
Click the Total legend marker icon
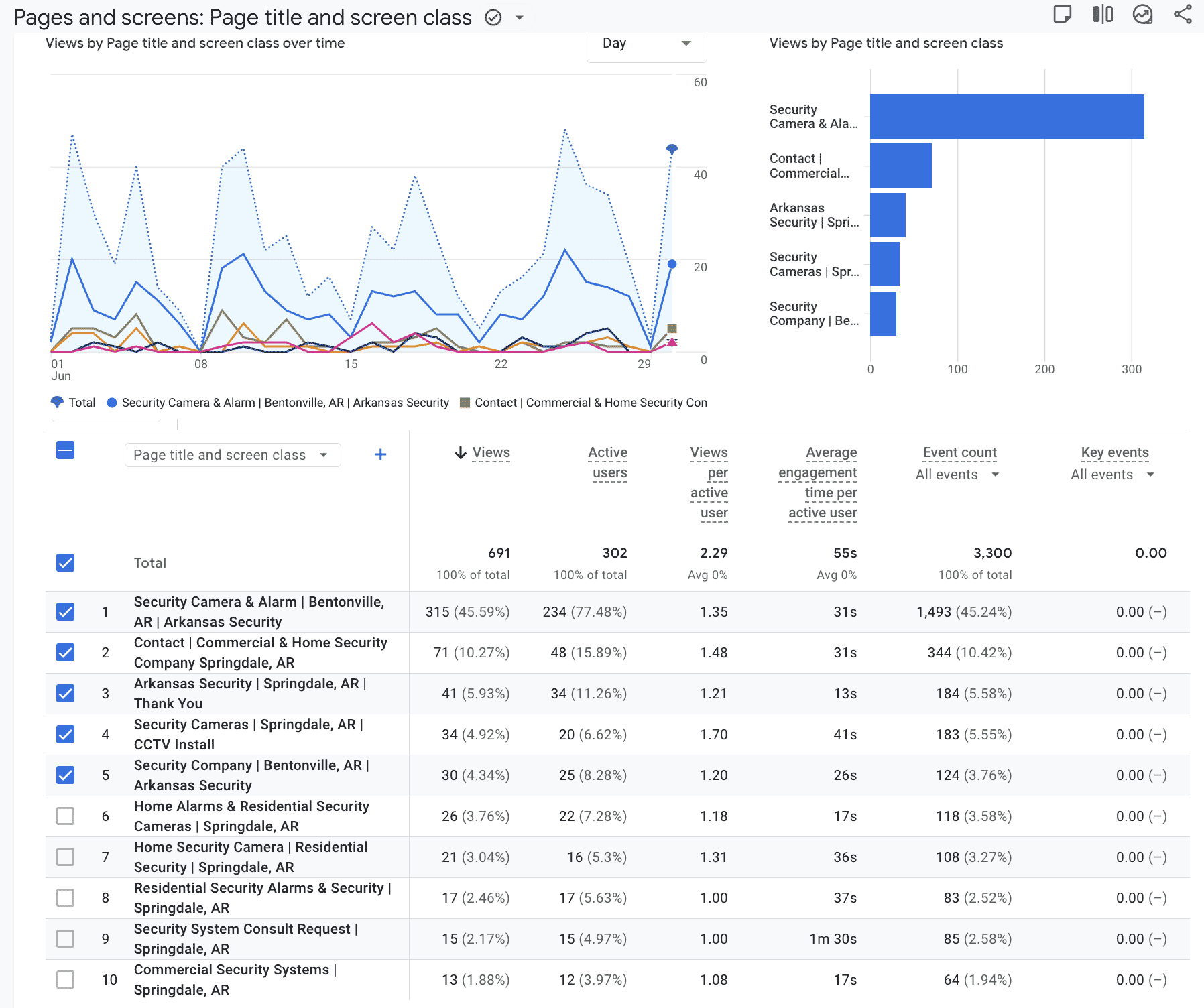click(58, 403)
